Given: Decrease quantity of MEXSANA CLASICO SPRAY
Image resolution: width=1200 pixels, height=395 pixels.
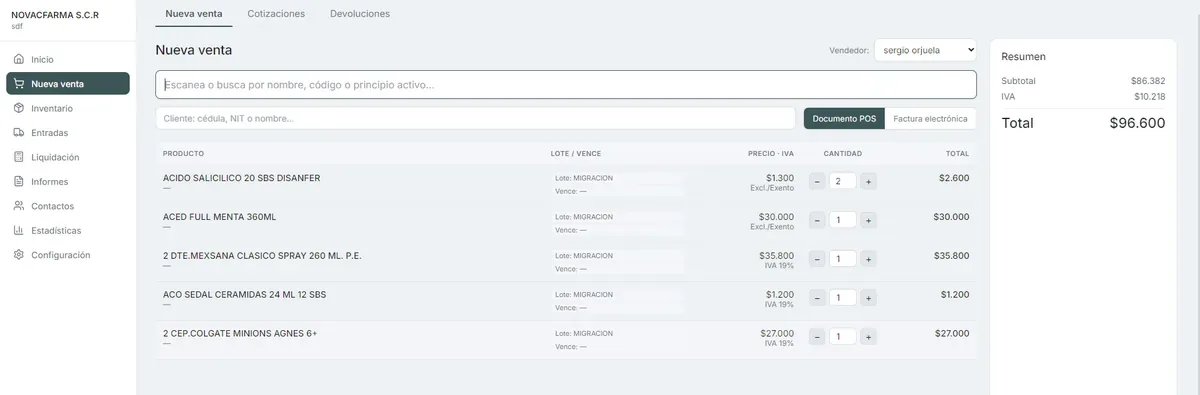Looking at the screenshot, I should [x=817, y=259].
